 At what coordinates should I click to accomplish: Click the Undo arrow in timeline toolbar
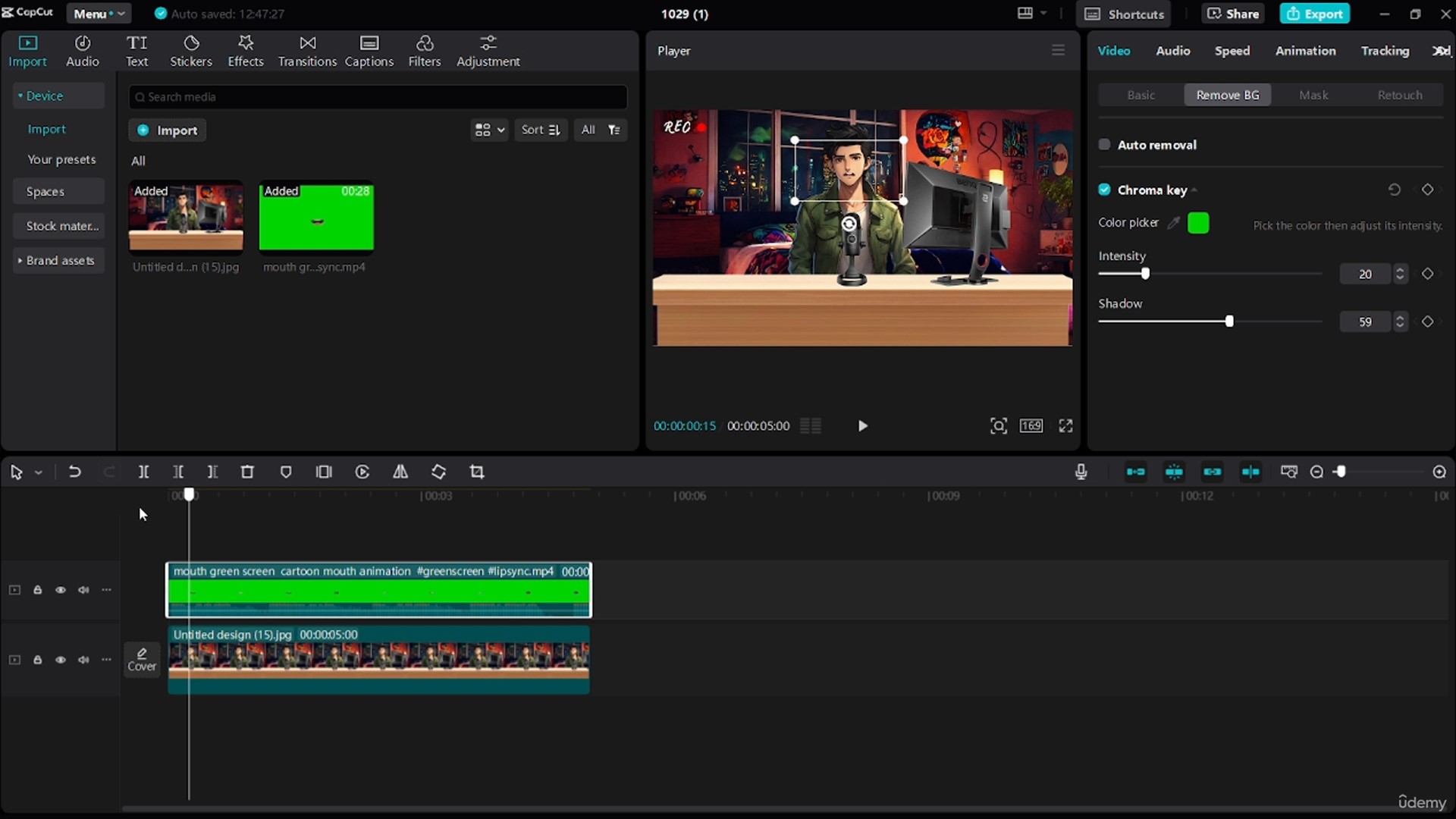(74, 472)
